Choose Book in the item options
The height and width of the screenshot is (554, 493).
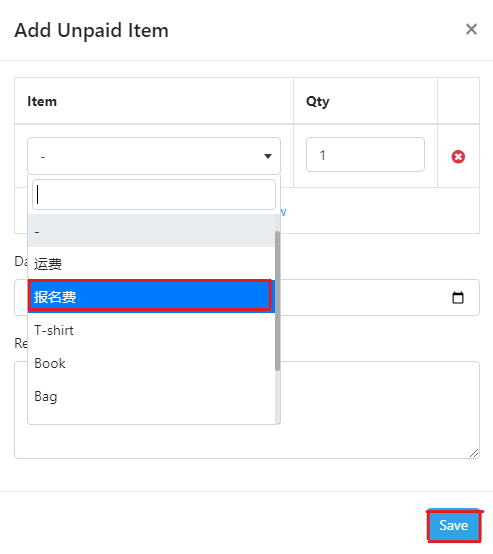pos(151,363)
